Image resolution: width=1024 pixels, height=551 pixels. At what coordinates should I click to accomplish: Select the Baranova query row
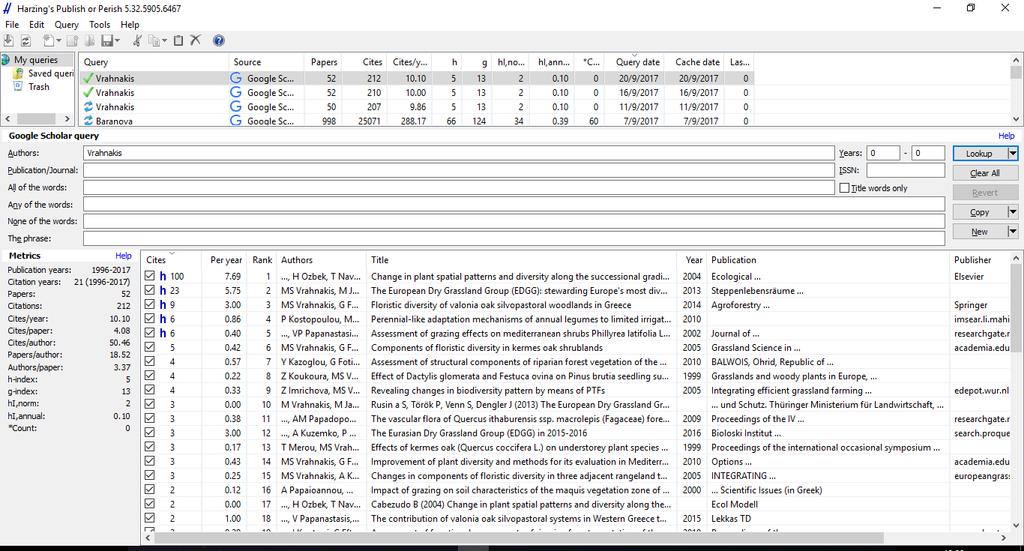(x=418, y=121)
